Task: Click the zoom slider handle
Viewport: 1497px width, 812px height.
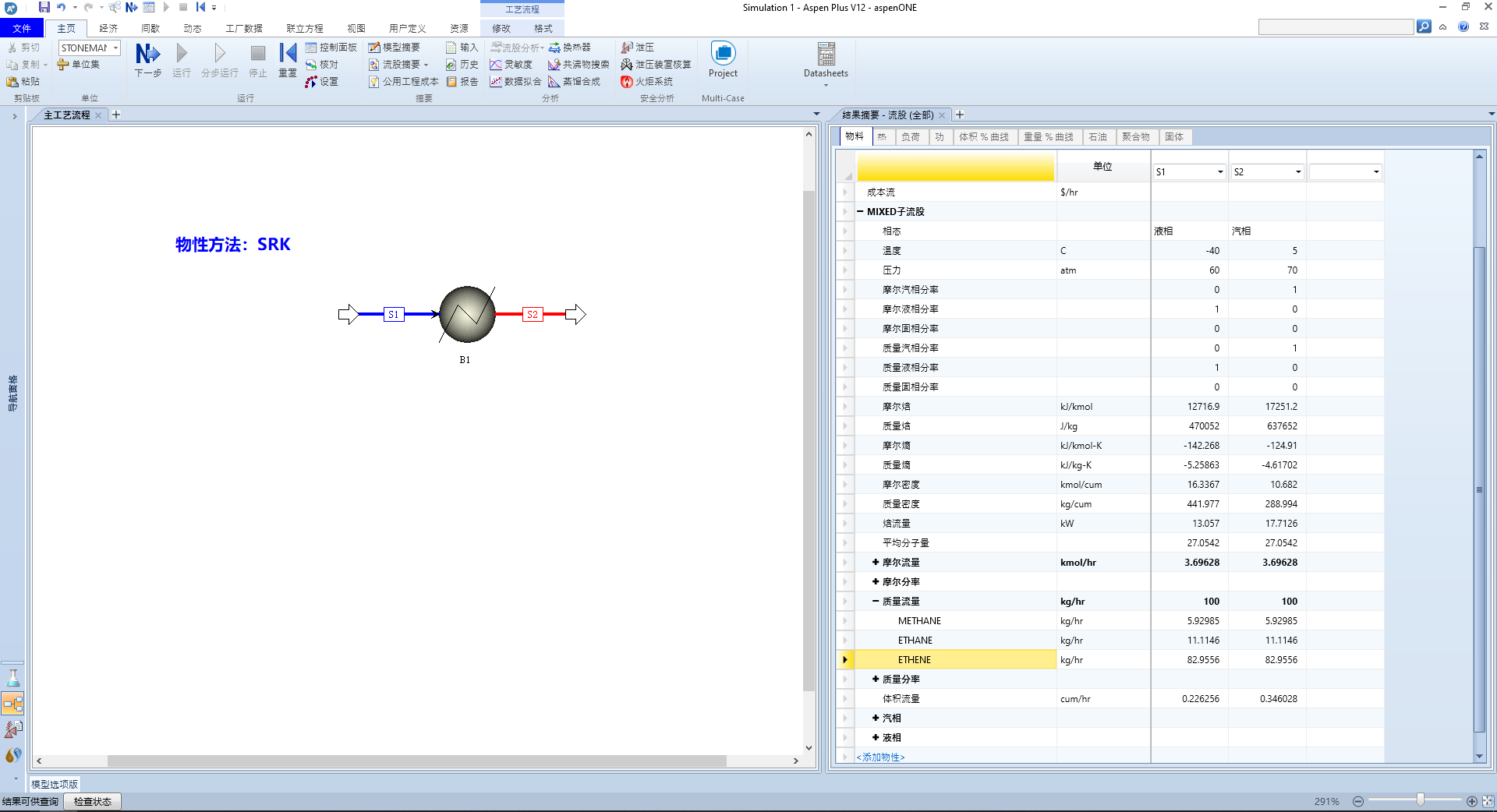Action: coord(1421,800)
